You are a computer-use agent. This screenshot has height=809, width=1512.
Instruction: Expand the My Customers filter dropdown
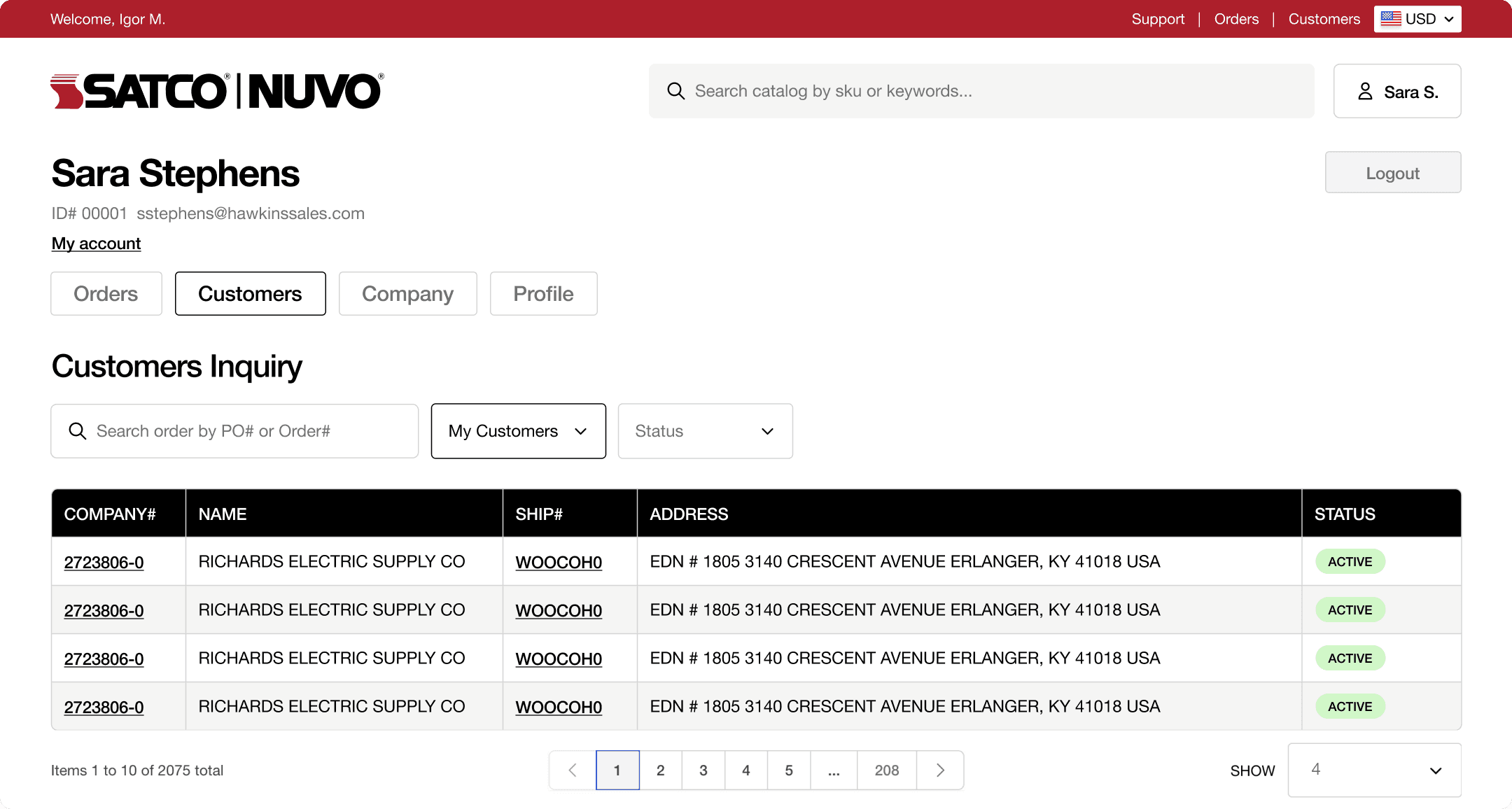517,431
